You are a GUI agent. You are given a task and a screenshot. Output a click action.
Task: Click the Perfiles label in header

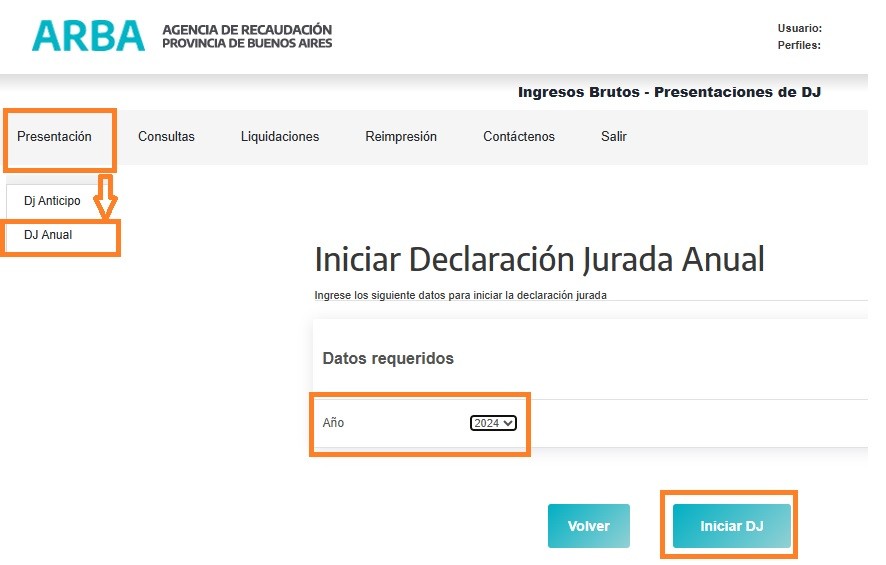pos(799,46)
